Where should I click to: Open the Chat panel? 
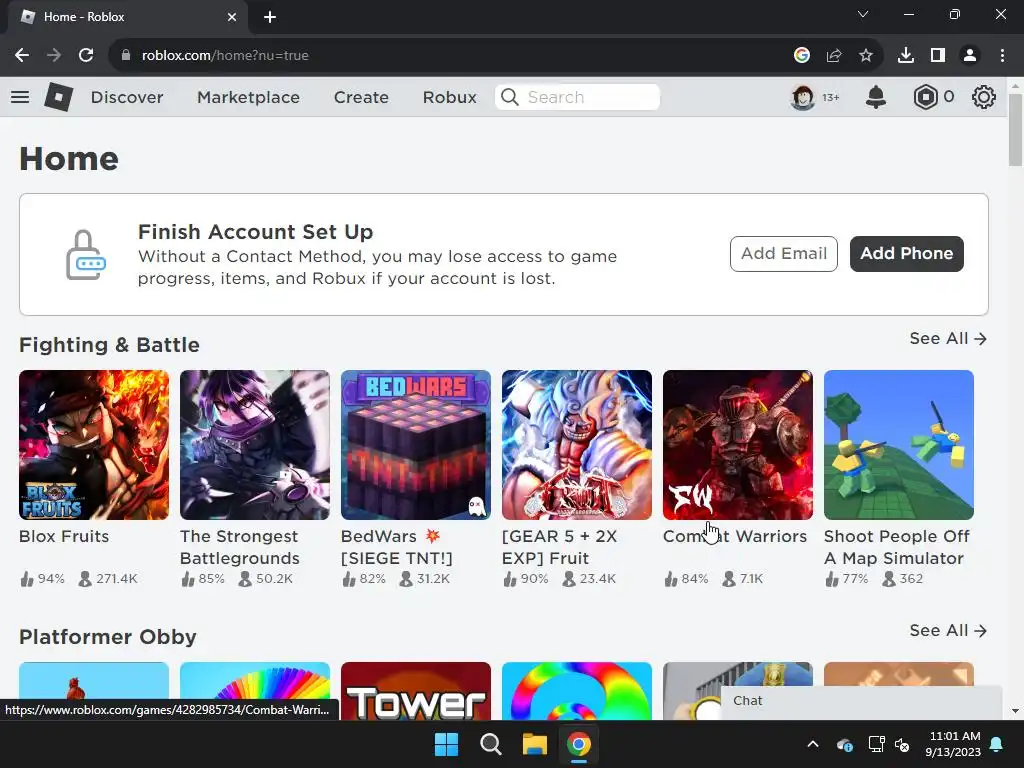click(x=861, y=701)
